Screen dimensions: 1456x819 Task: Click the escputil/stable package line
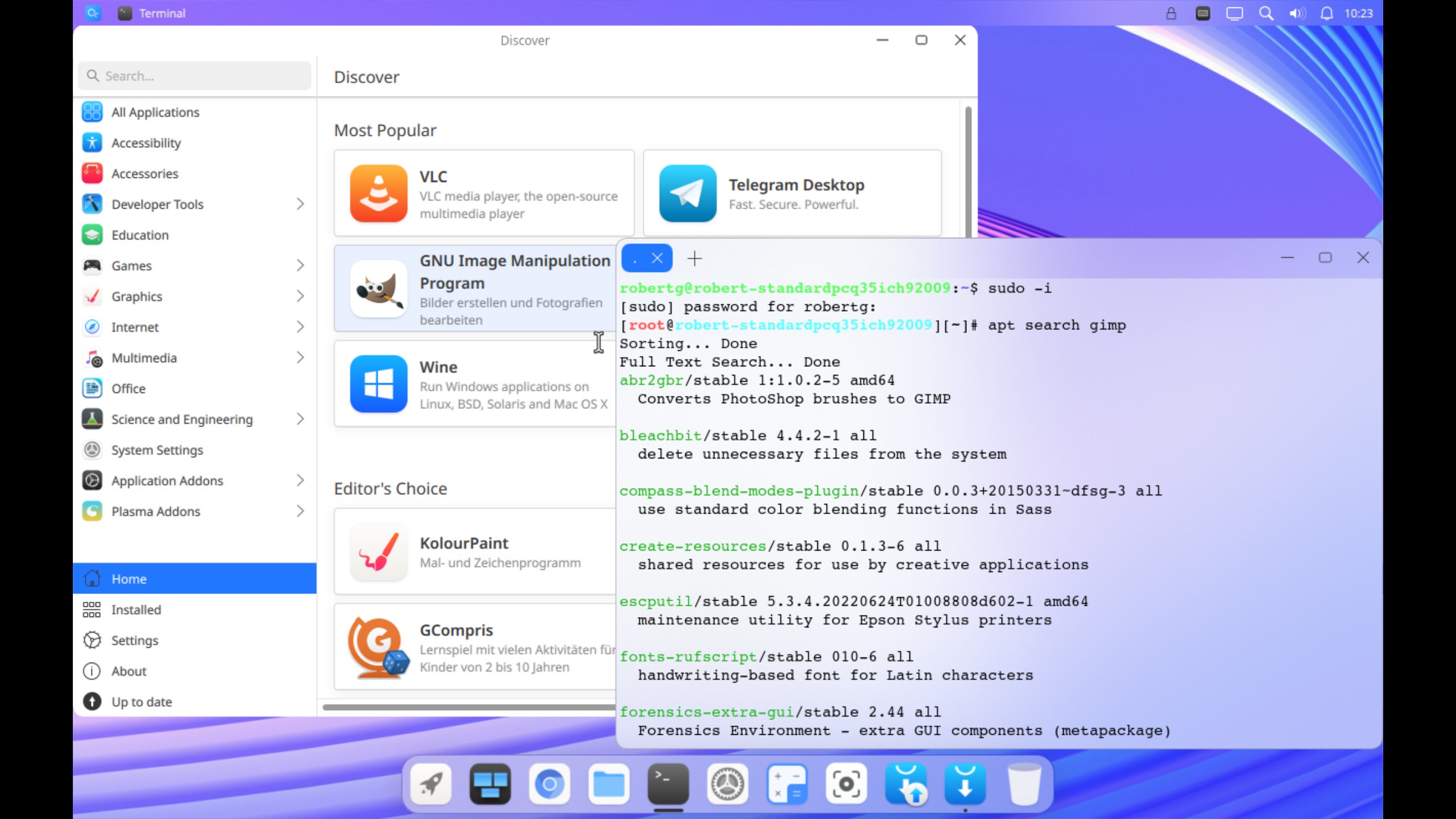coord(853,601)
